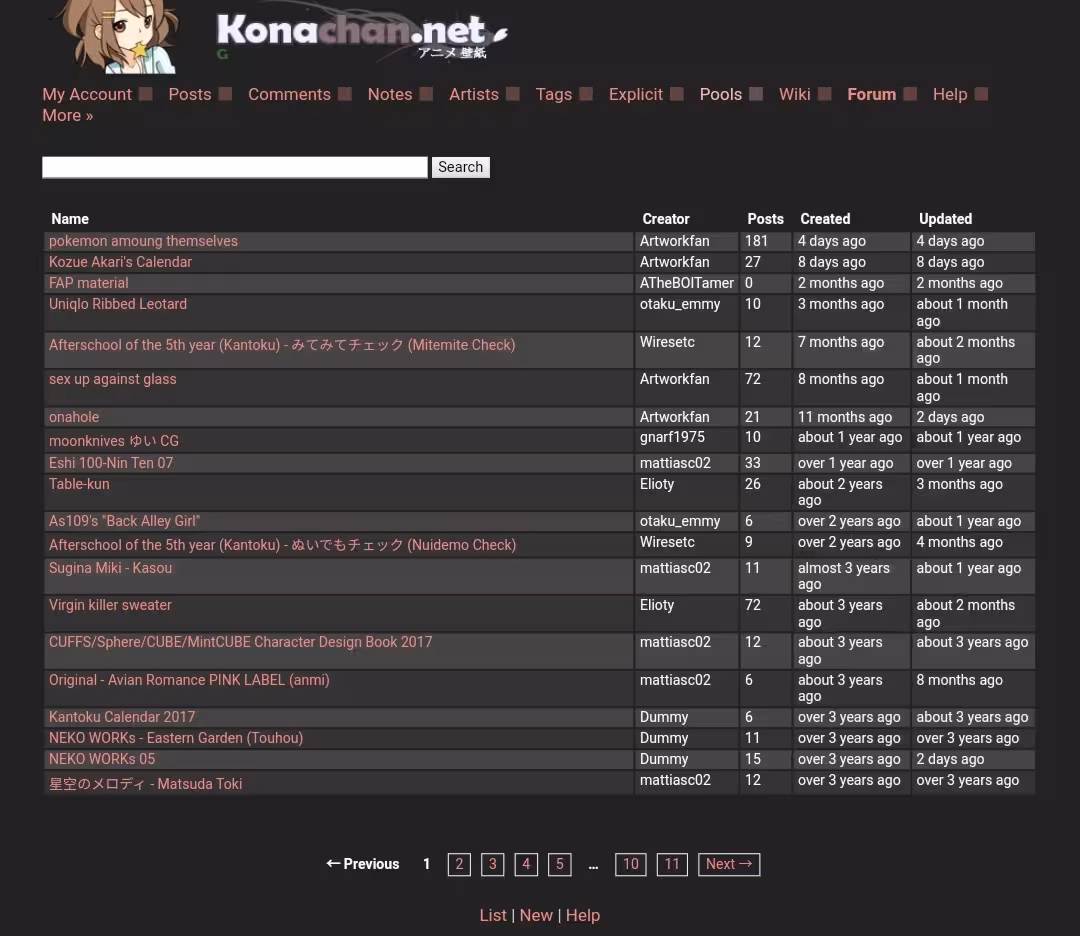Open 'Avian Romance PINK LABEL (anmi)' pool
Screen dimensions: 1080x936
pyautogui.click(x=189, y=680)
